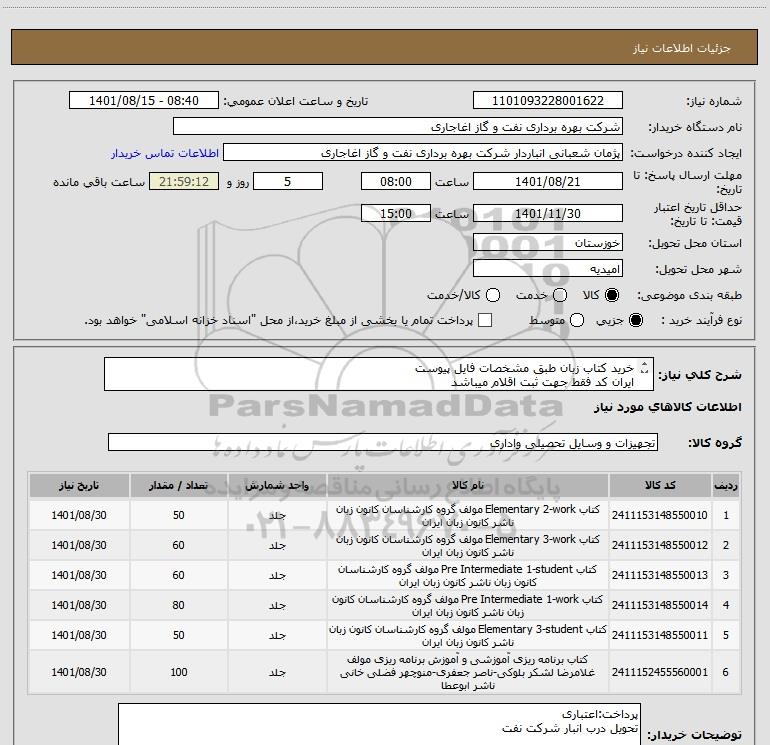Viewport: 770px width, 745px height.
Task: Click the goods group field تجهیزات و وسایل تحصیلی
Action: click(383, 442)
